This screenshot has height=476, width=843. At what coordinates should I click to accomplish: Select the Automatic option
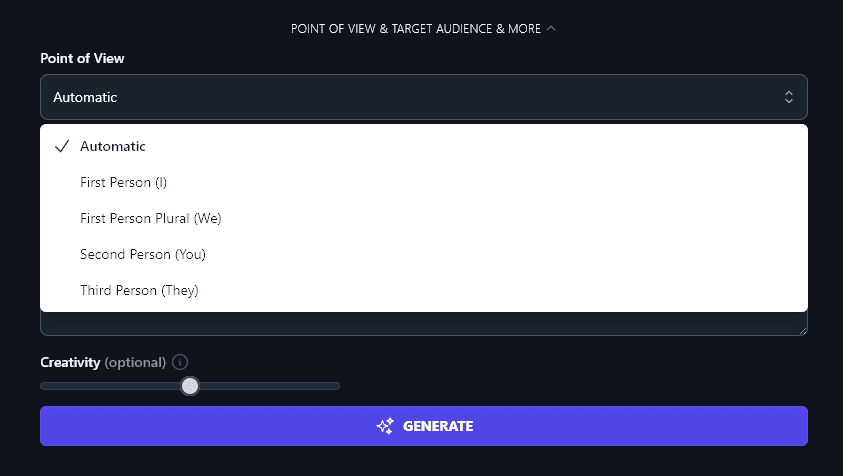(x=113, y=146)
